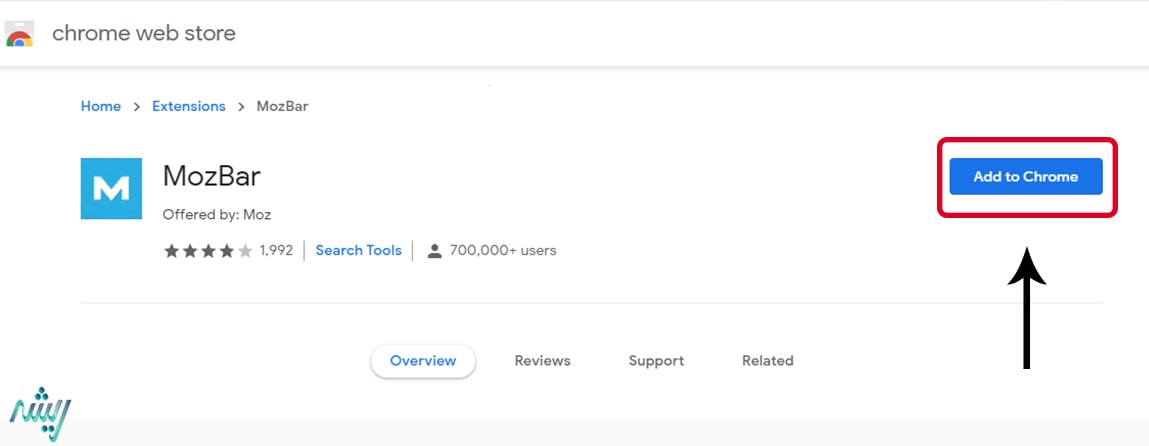Click the teal watermark logo at bottom left
1149x446 pixels.
click(x=40, y=414)
